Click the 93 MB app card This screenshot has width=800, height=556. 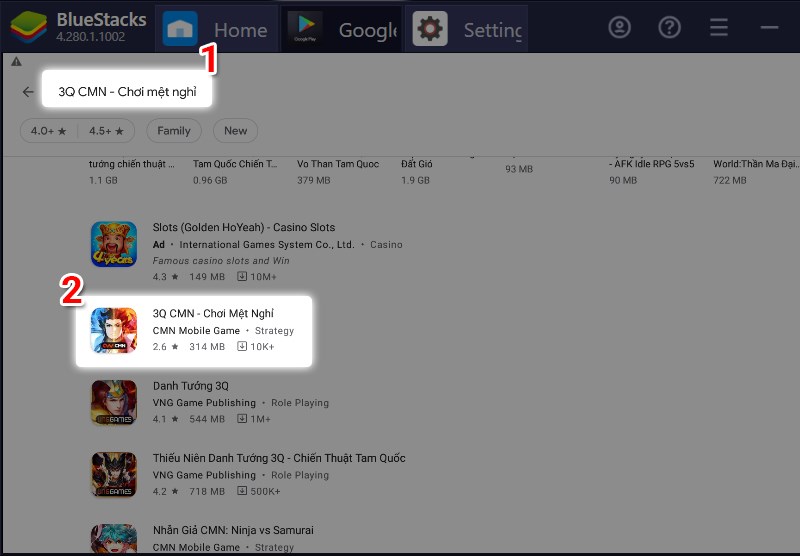pos(519,169)
